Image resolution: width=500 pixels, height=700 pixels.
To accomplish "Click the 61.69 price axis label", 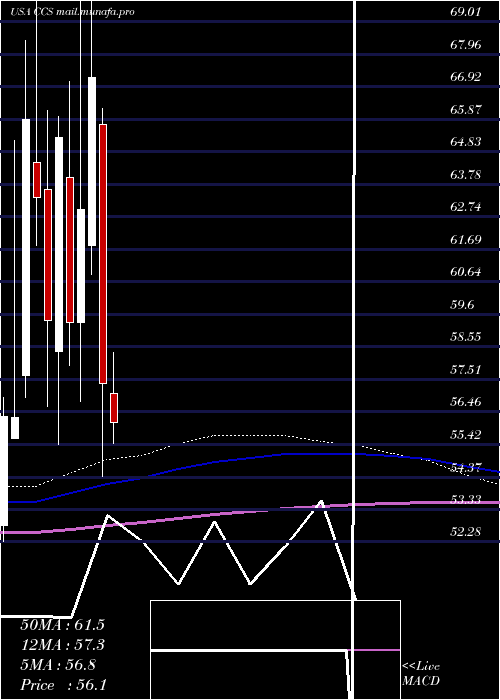I will (x=465, y=240).
